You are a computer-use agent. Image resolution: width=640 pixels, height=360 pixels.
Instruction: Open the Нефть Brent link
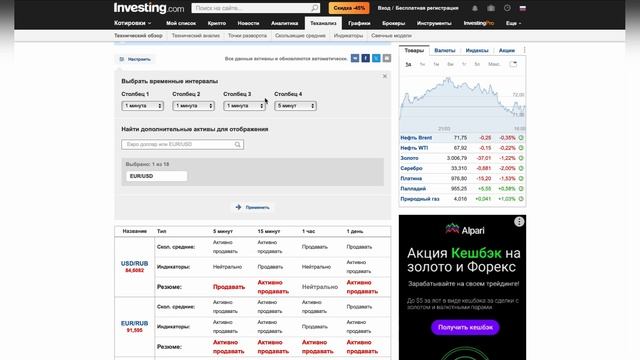[416, 138]
